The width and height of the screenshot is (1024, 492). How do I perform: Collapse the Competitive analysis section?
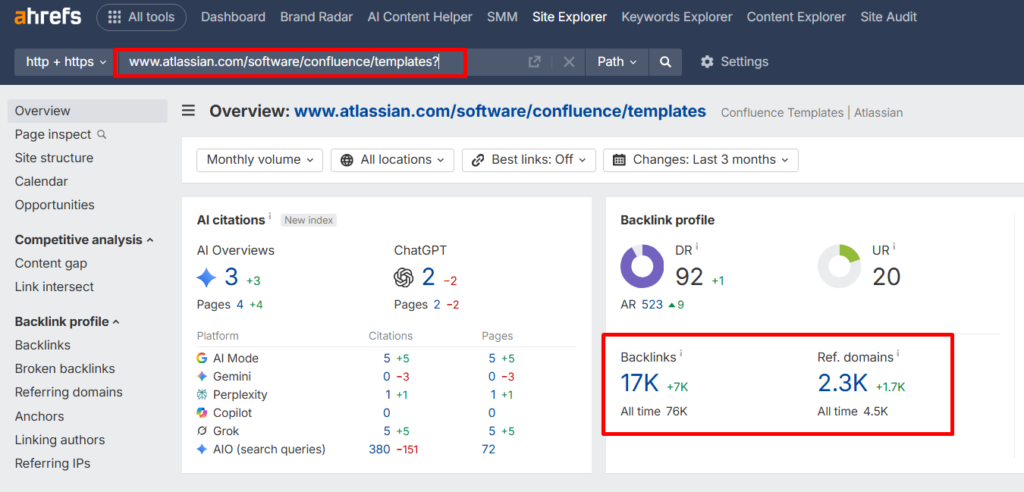click(84, 240)
